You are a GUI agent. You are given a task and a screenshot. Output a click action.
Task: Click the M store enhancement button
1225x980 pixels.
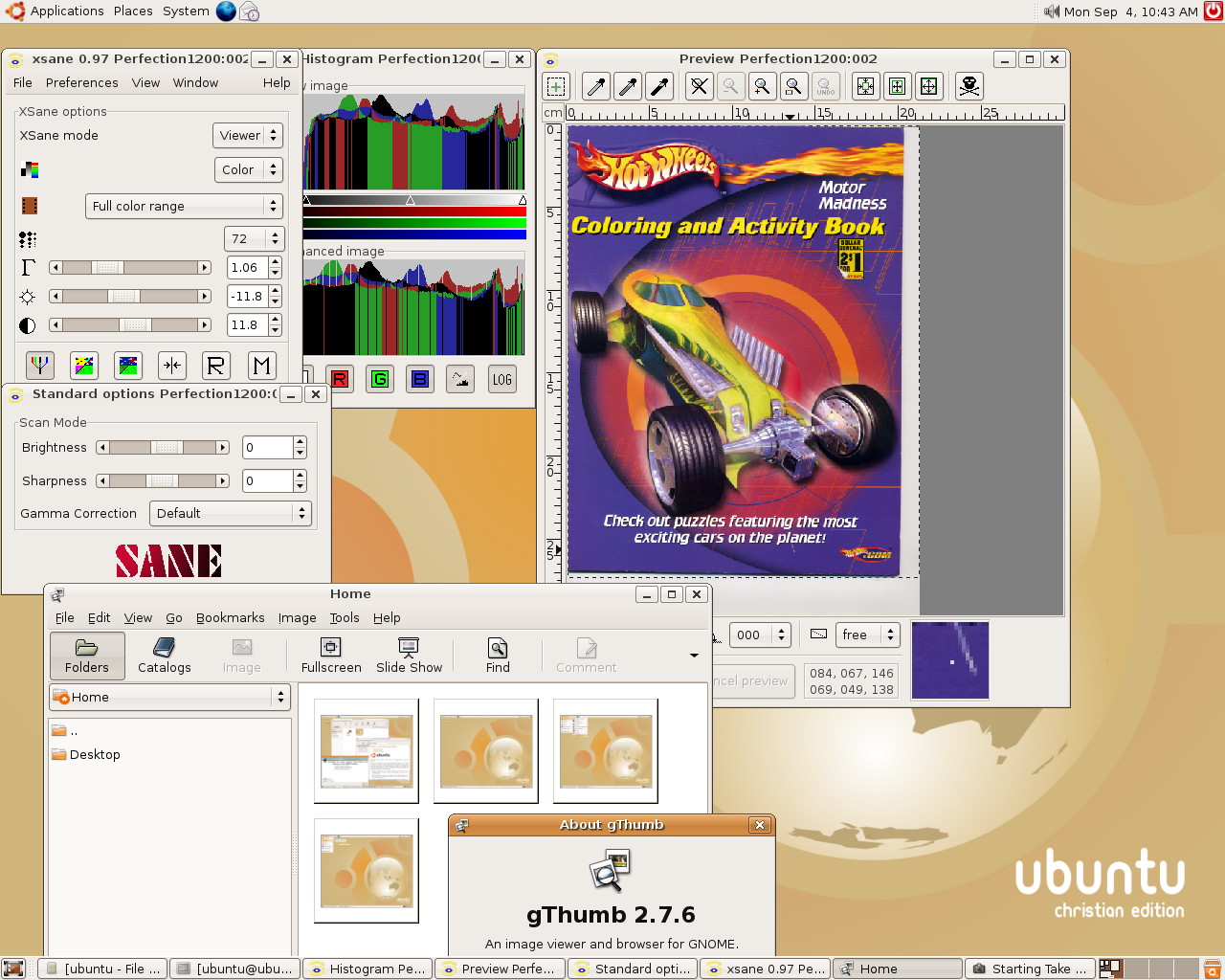click(x=261, y=365)
